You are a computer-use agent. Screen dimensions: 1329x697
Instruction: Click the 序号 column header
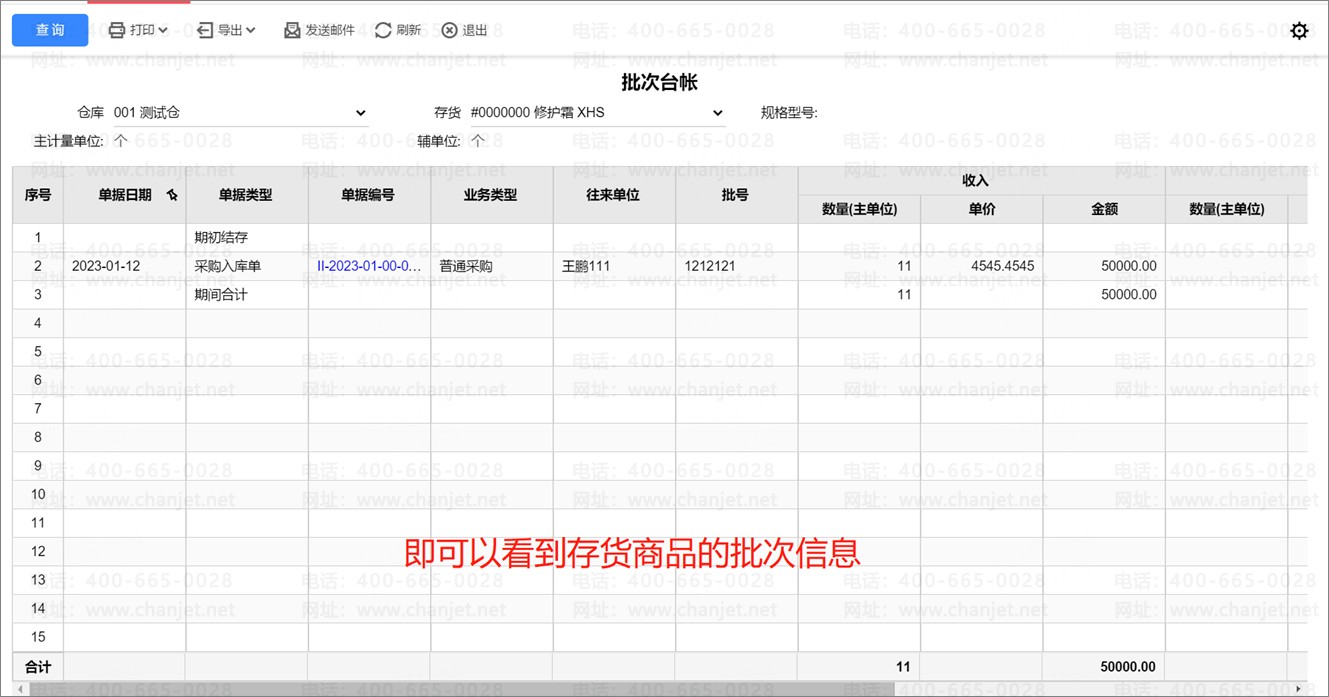[x=38, y=195]
